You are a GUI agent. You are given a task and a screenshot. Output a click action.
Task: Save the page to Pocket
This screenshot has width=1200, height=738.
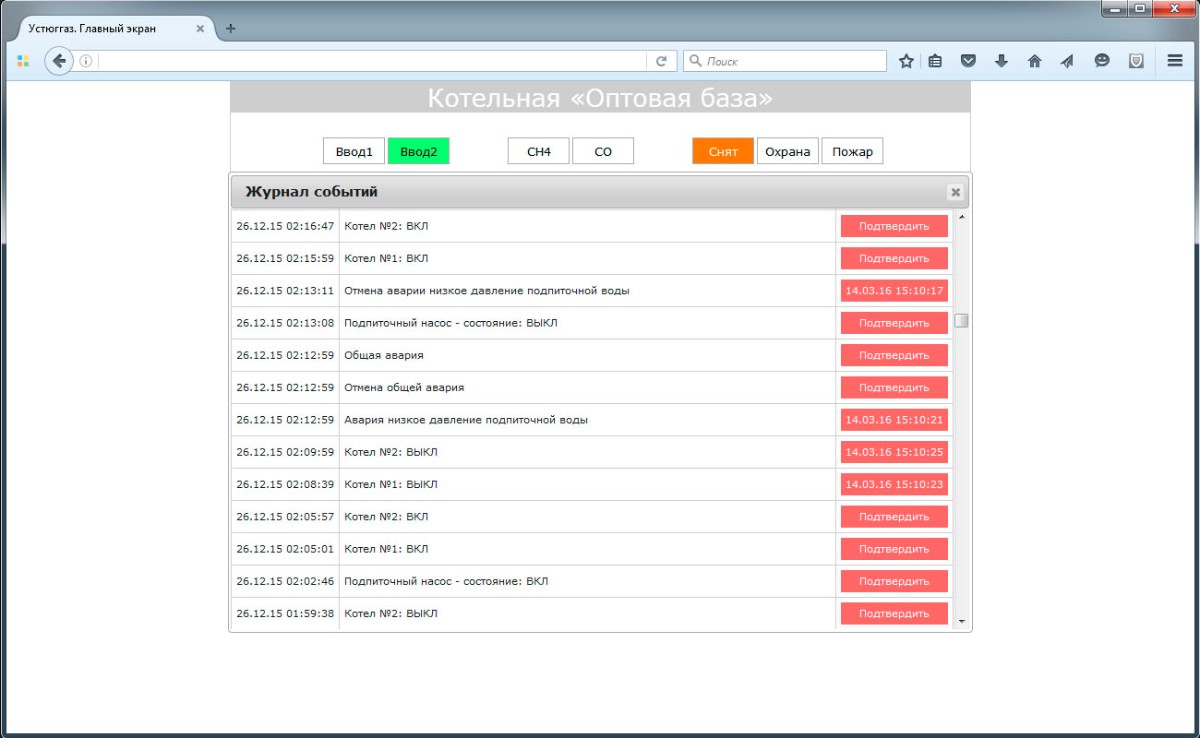[968, 61]
